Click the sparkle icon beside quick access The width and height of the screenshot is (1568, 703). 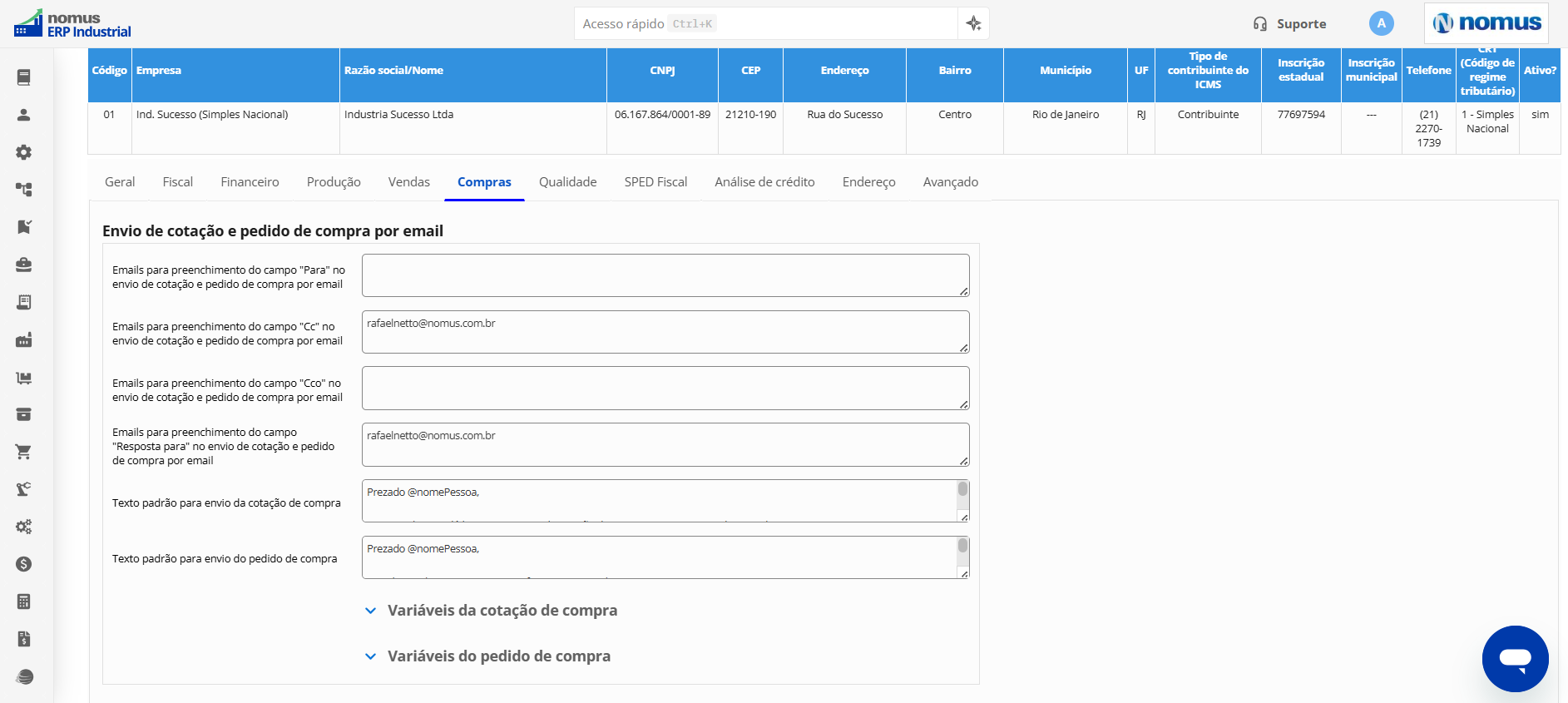point(973,23)
